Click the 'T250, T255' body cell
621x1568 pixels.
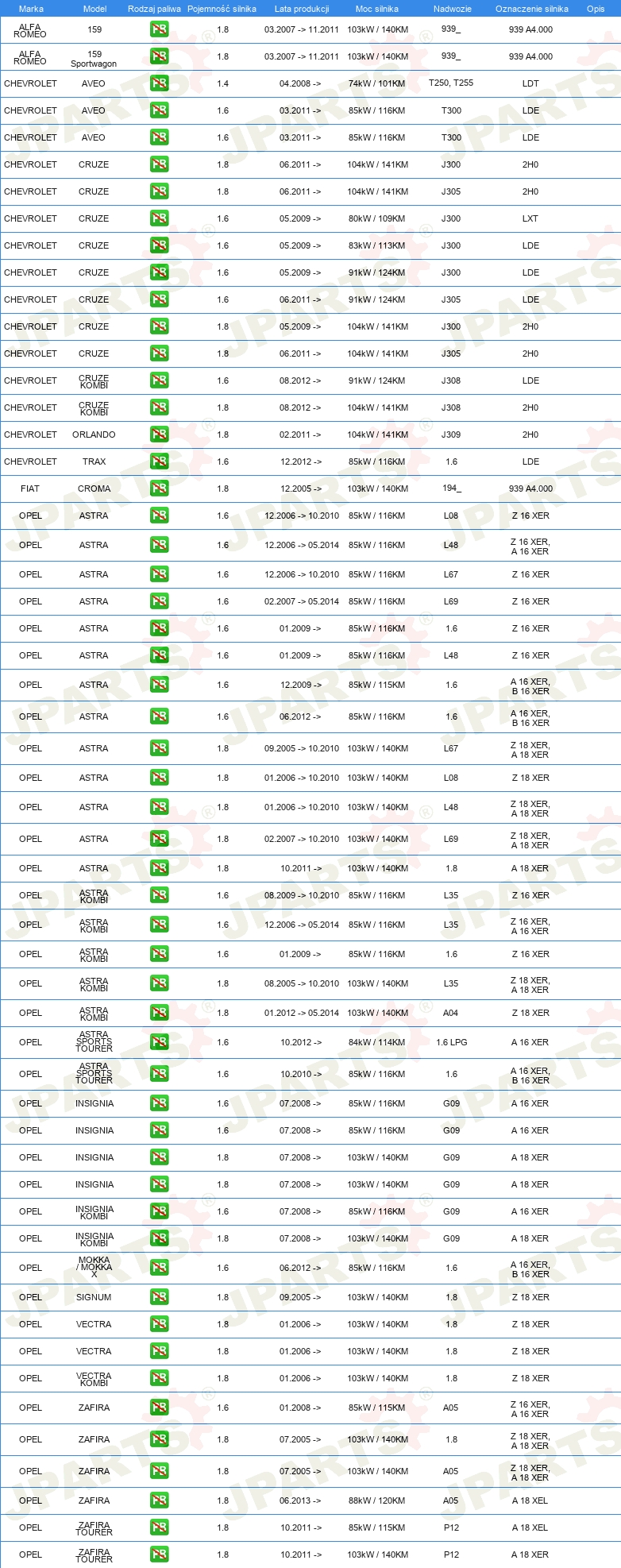coord(451,83)
